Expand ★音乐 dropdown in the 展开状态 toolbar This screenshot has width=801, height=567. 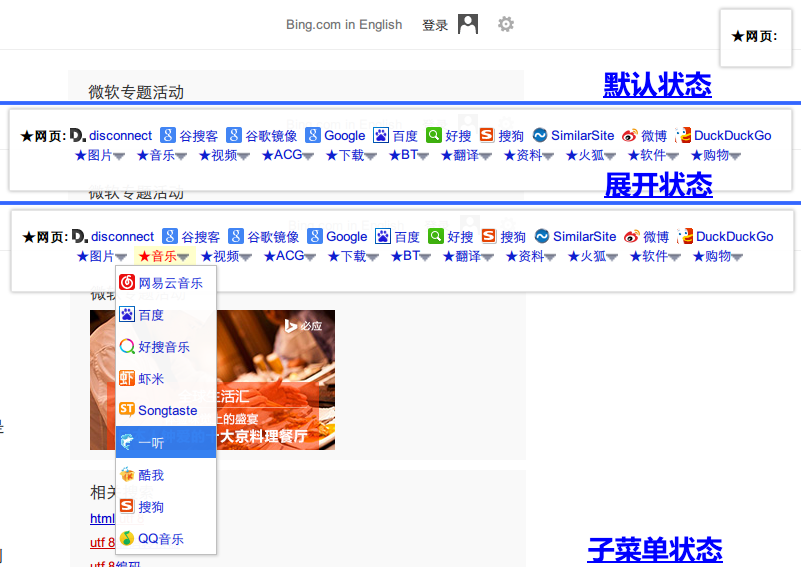click(162, 155)
